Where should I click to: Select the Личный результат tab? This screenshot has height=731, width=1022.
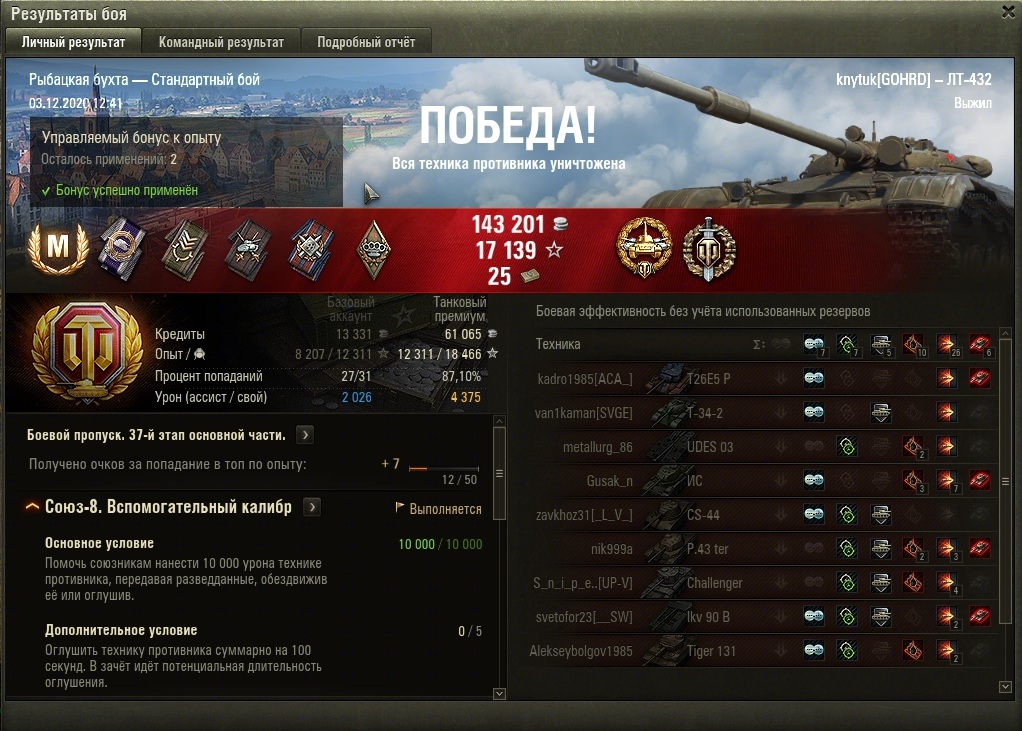(x=73, y=42)
